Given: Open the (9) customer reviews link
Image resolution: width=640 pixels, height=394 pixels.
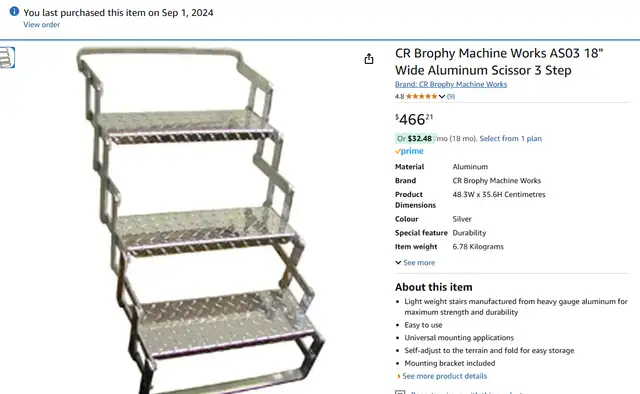Looking at the screenshot, I should point(451,96).
